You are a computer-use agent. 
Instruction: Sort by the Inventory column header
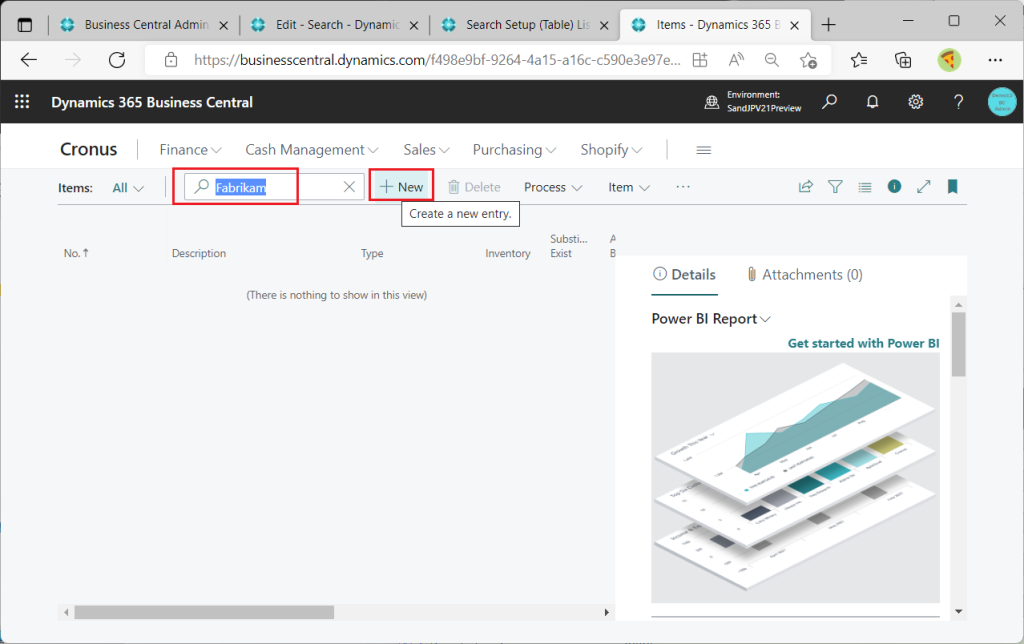coord(507,253)
